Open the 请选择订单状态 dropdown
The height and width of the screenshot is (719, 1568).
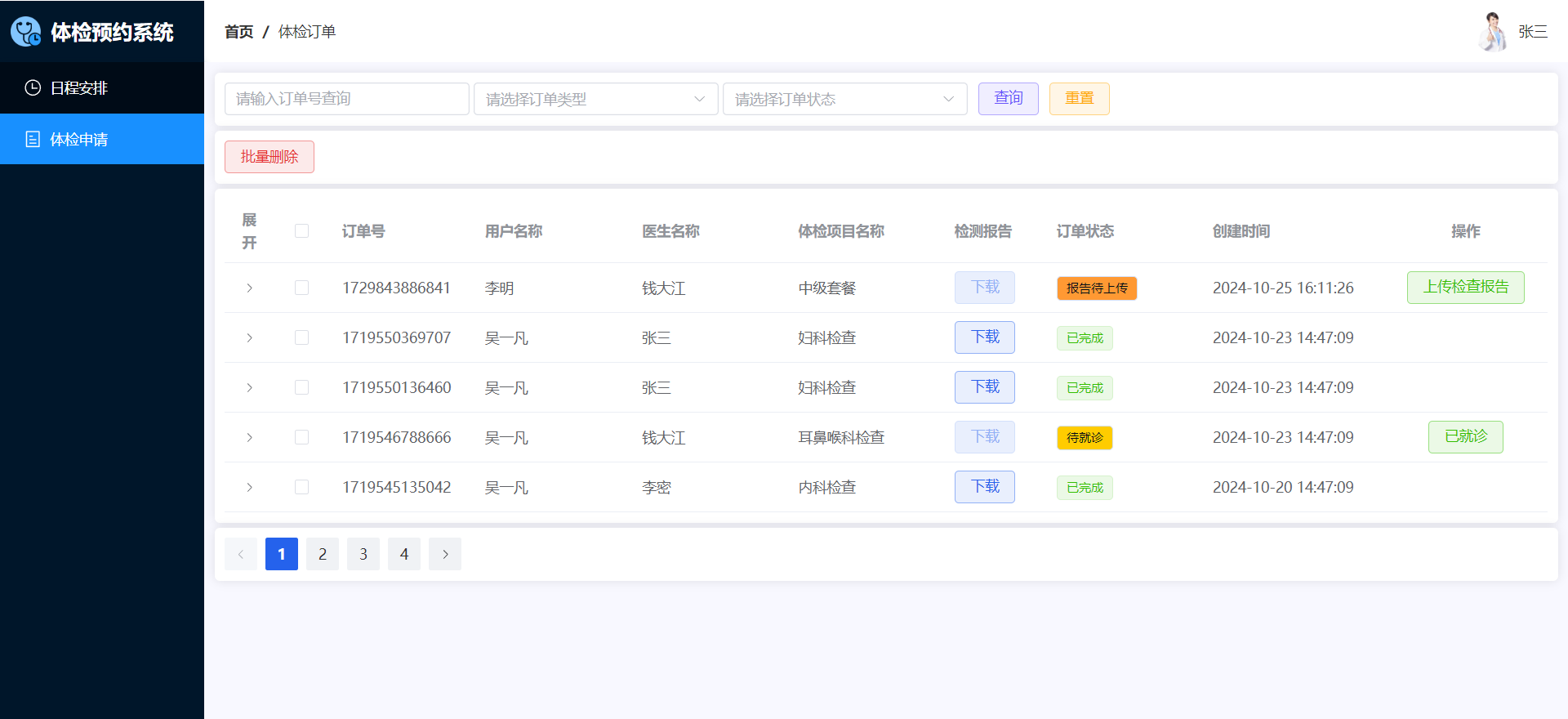click(844, 99)
